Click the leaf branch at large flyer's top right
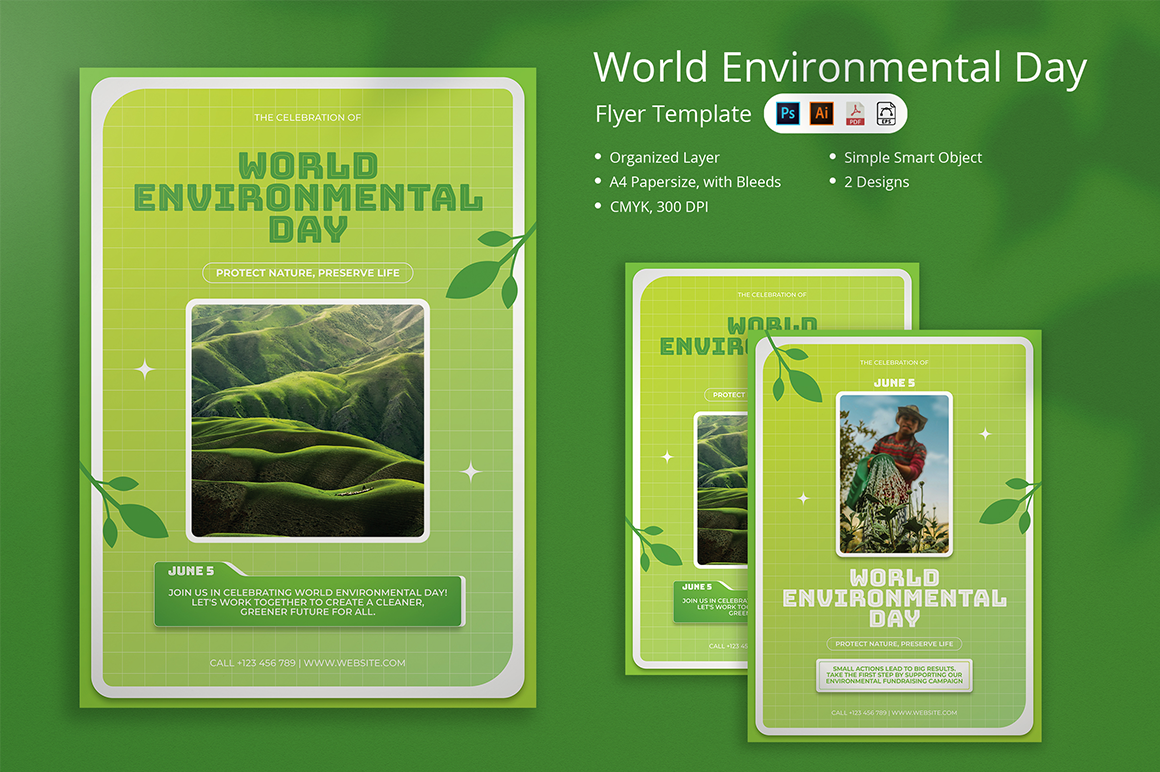Screen dimensions: 1160x772 (x=486, y=268)
